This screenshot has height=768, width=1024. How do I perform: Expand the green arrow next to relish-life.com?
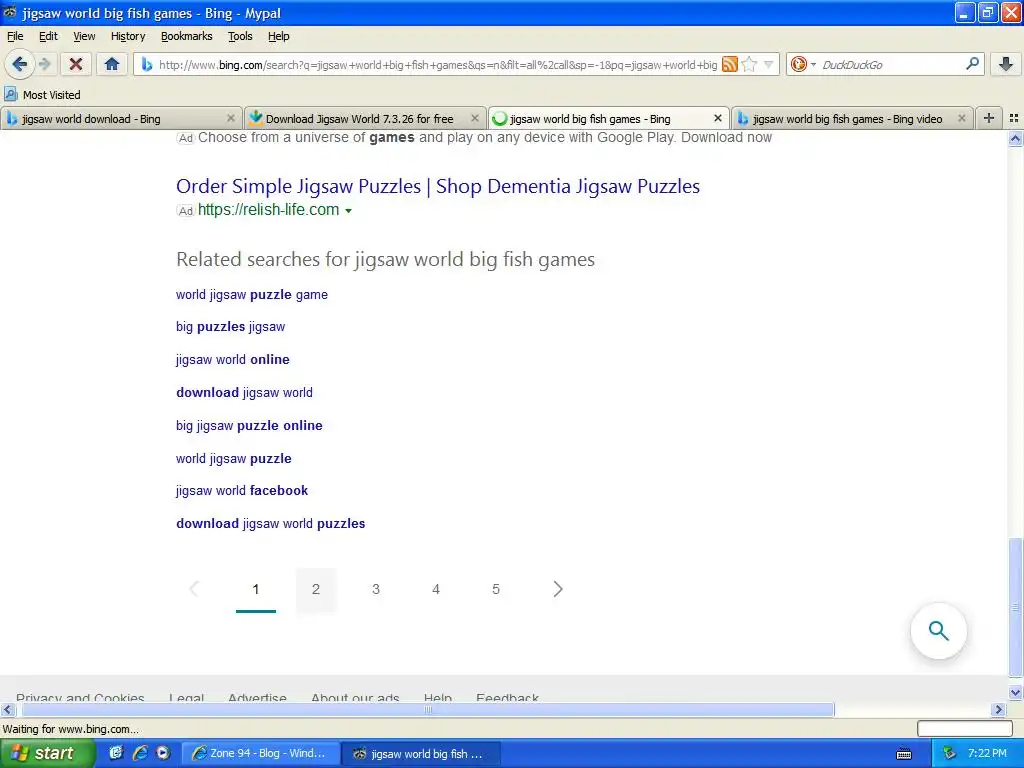pyautogui.click(x=348, y=210)
